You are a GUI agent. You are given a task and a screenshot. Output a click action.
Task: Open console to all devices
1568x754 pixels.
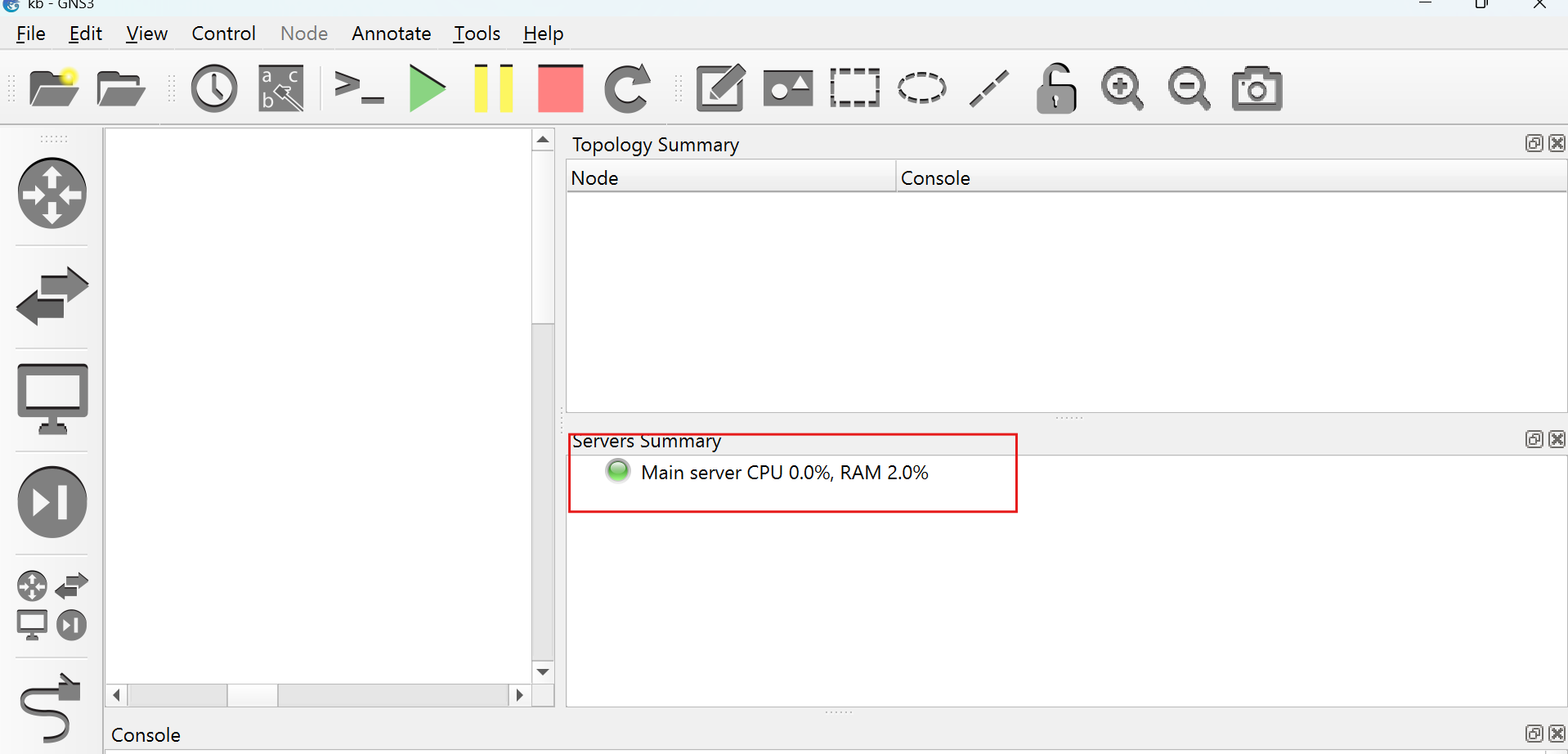[x=359, y=88]
